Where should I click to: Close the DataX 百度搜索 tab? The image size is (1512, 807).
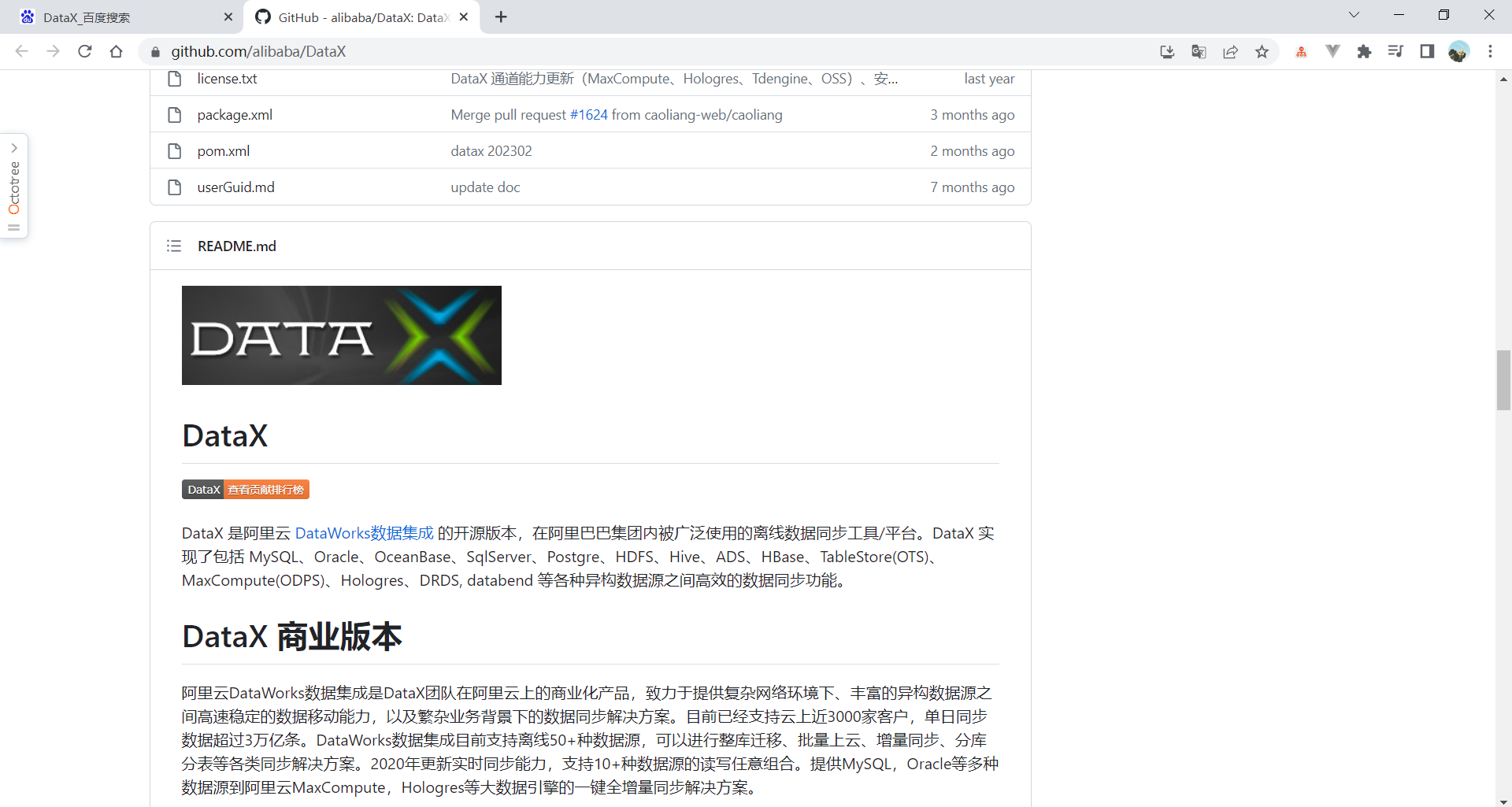(x=228, y=17)
